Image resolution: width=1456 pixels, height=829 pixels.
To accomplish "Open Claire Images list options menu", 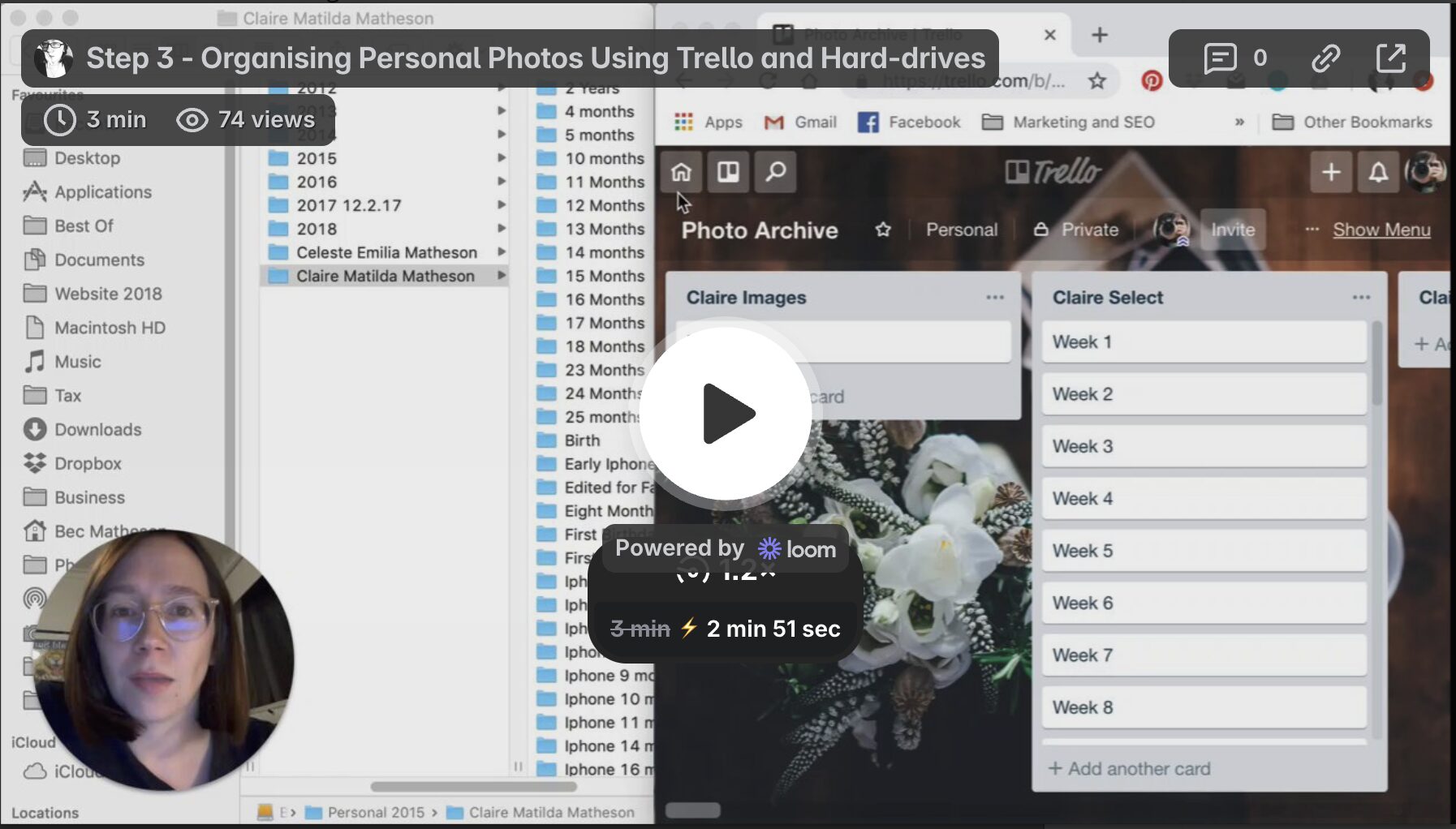I will coord(995,298).
